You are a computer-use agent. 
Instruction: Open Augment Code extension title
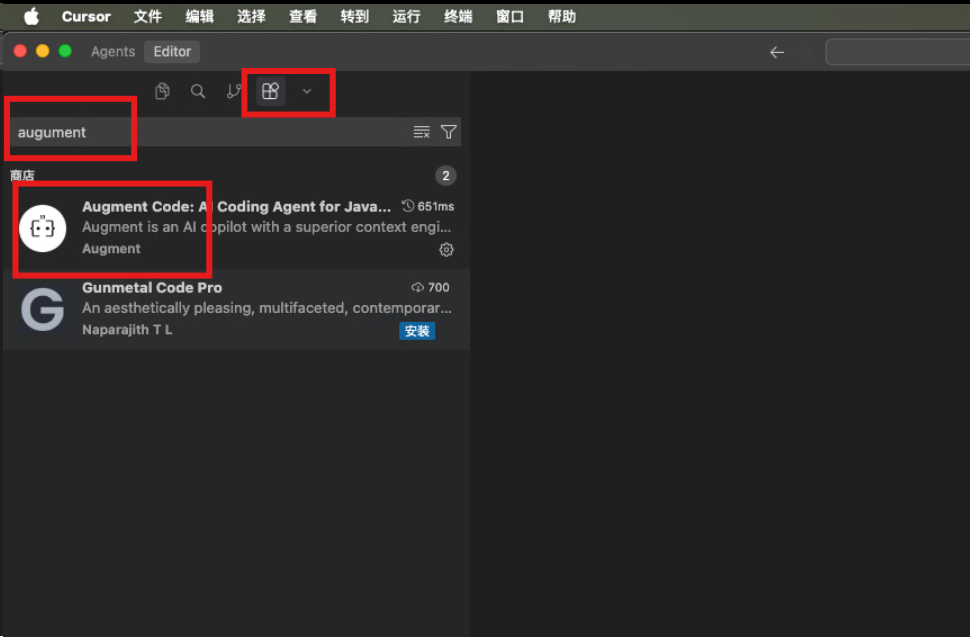click(x=237, y=207)
